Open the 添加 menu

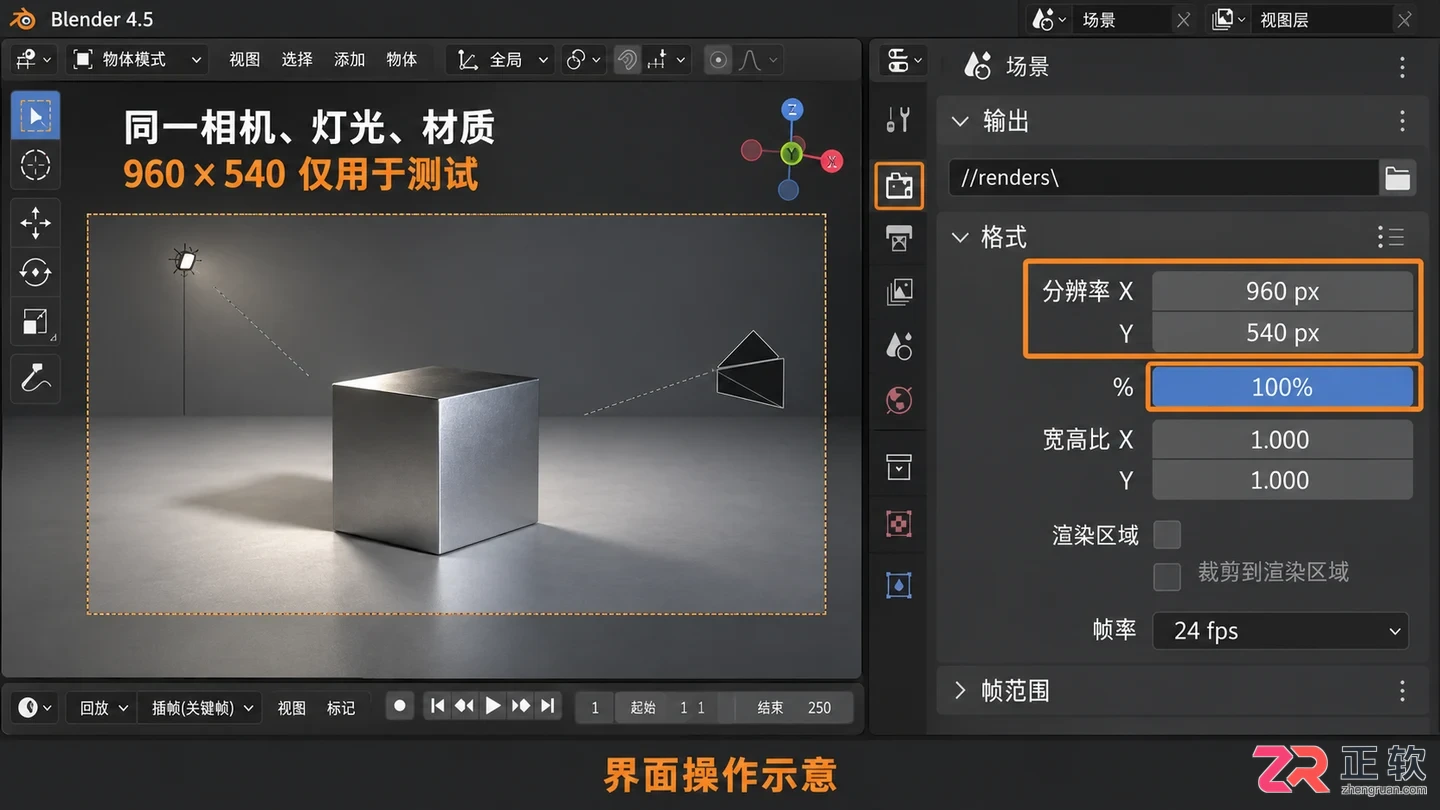point(349,60)
